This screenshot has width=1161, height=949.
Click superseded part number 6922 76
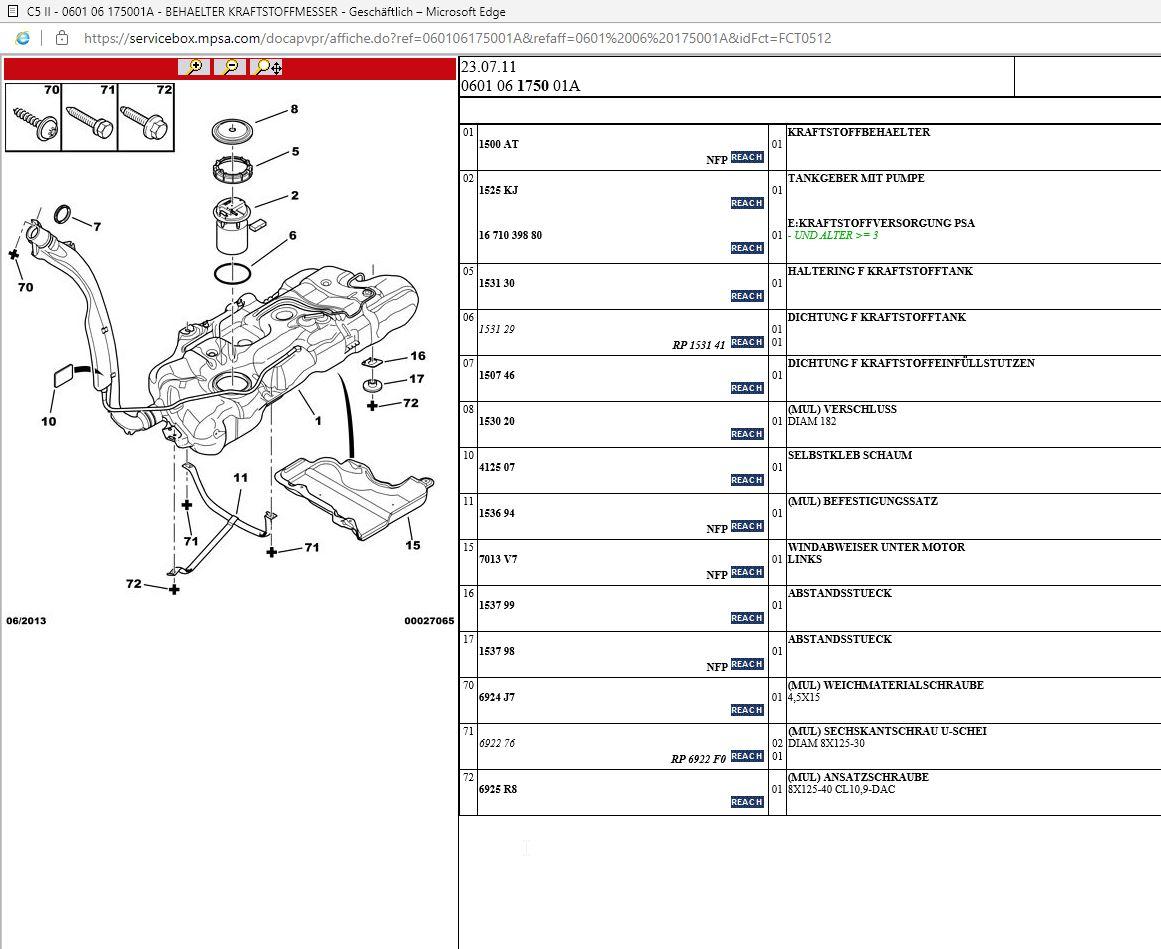pos(497,743)
